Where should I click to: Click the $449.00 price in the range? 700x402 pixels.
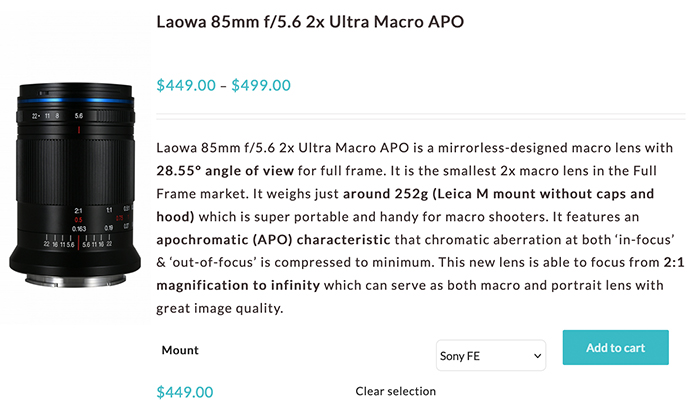coord(186,85)
